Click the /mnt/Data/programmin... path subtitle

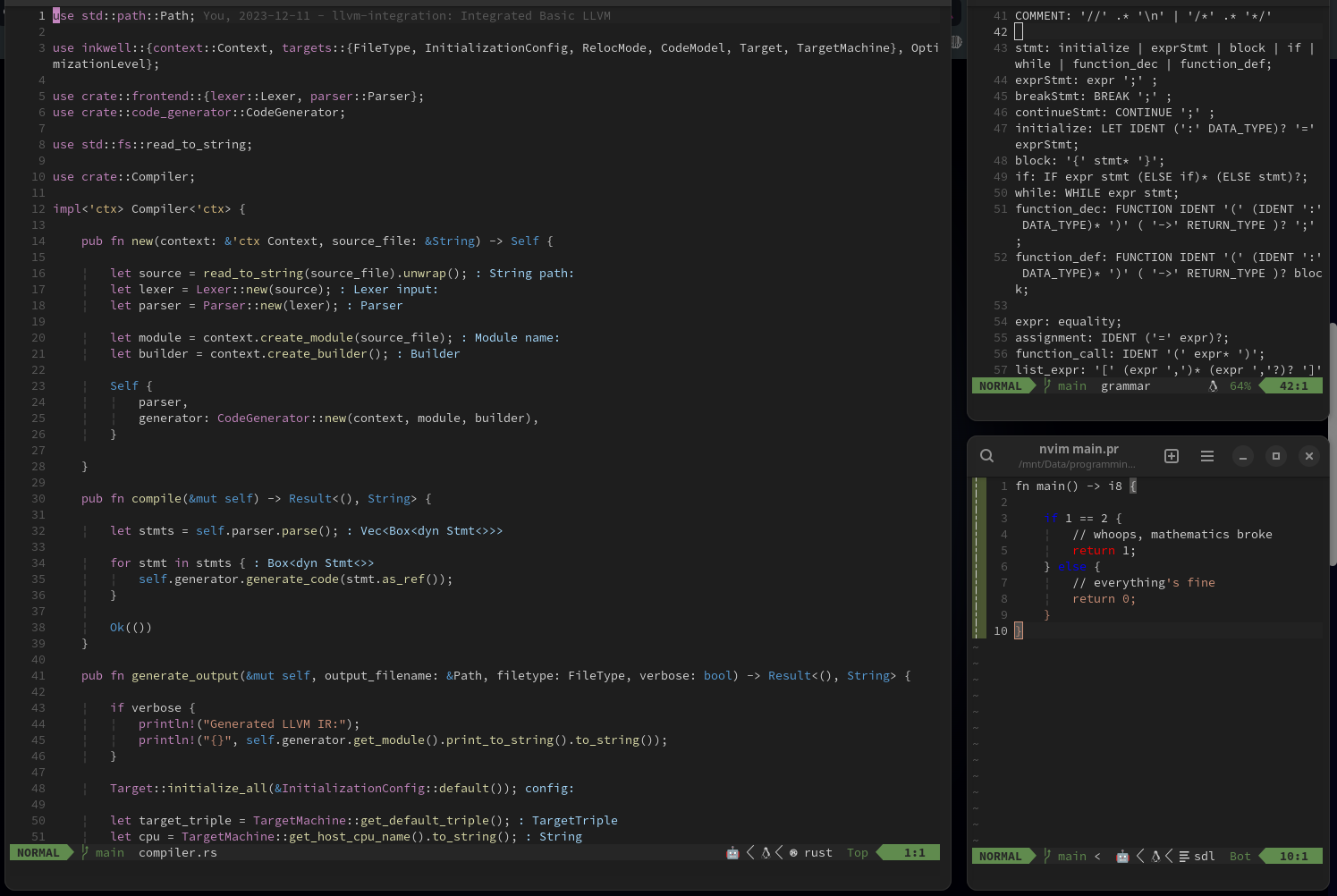click(1077, 464)
